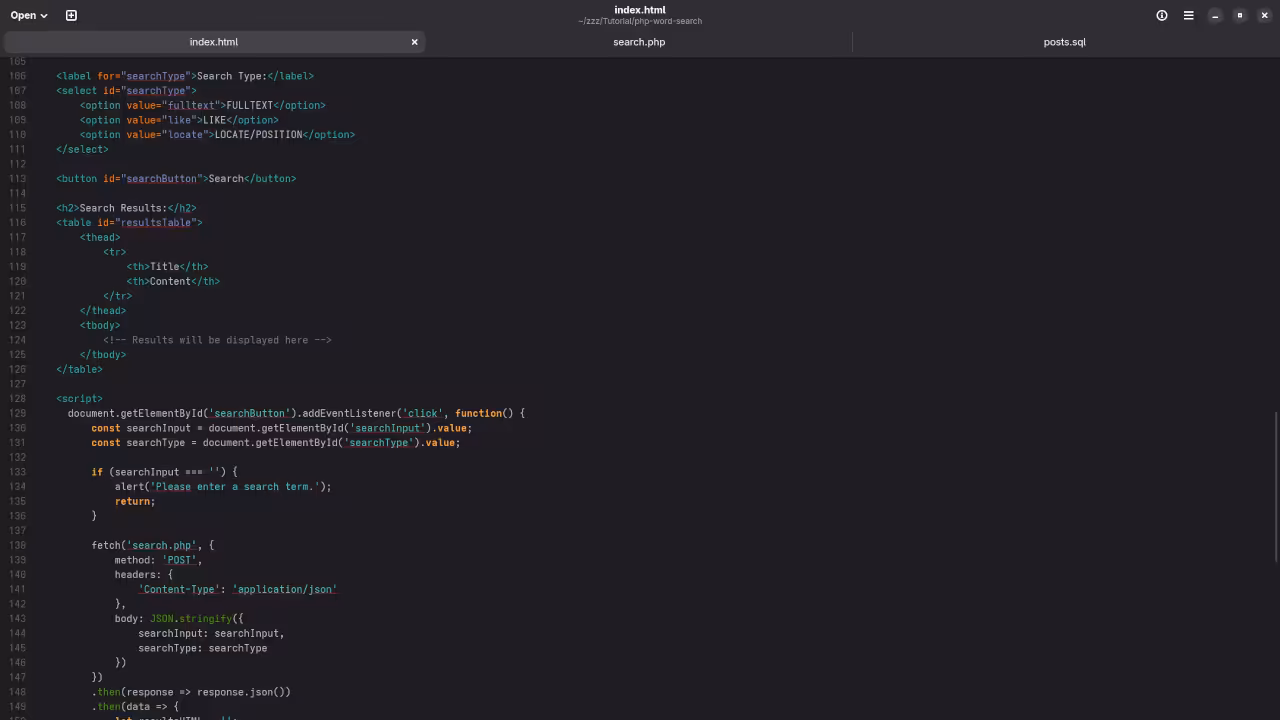Open the hamburger main menu
The width and height of the screenshot is (1280, 720).
tap(1188, 15)
